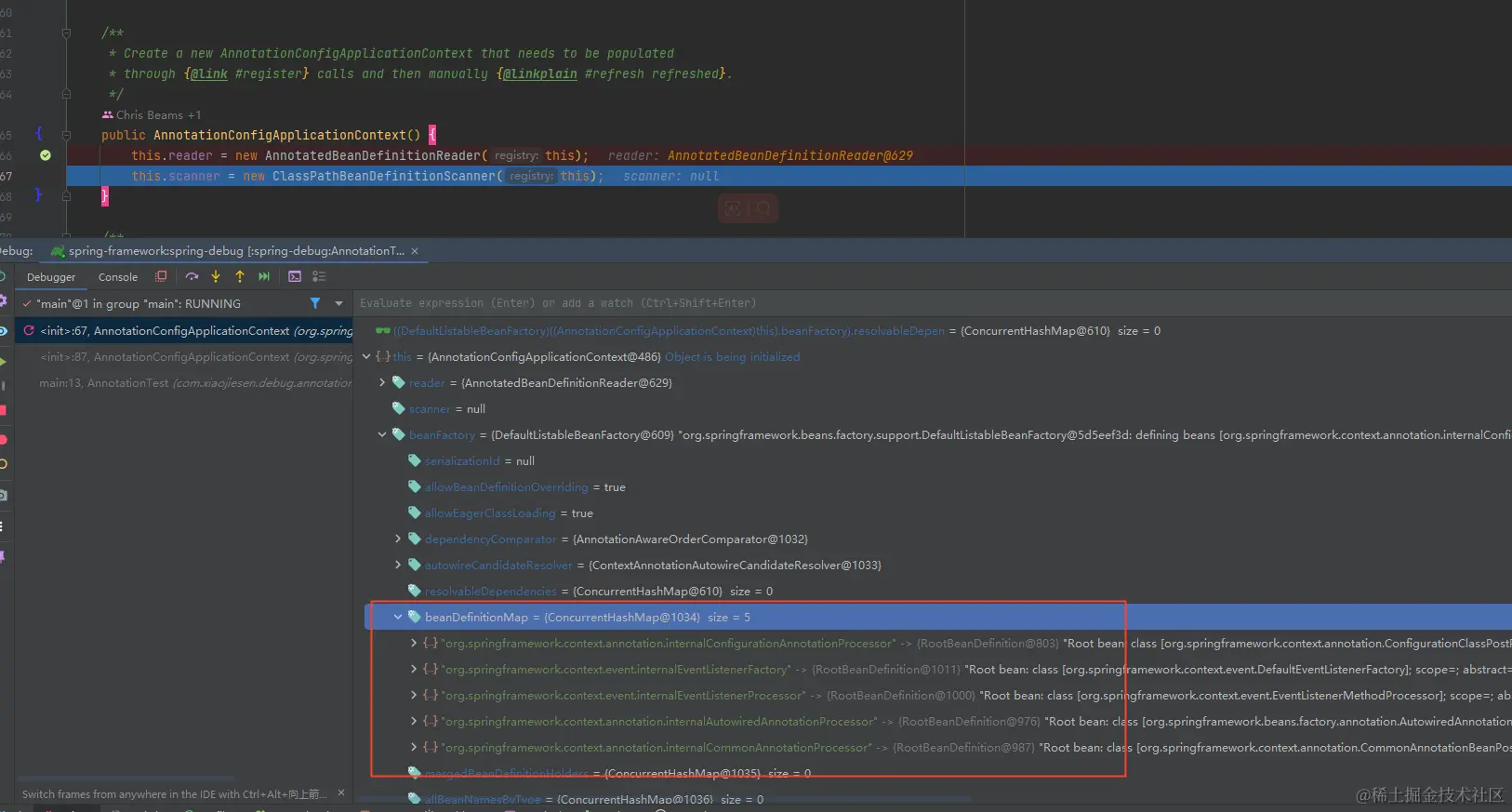Click the author icon next to Chris Beams
1512x812 pixels.
pos(108,114)
